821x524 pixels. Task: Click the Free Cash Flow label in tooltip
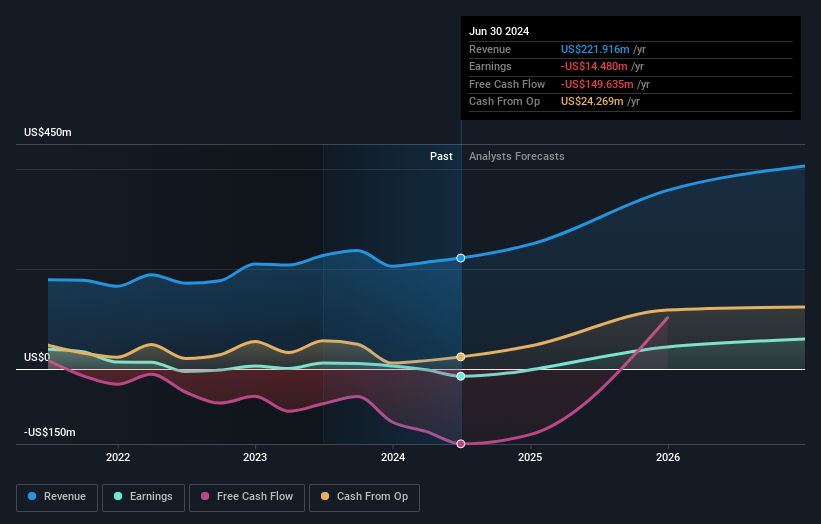[x=507, y=84]
